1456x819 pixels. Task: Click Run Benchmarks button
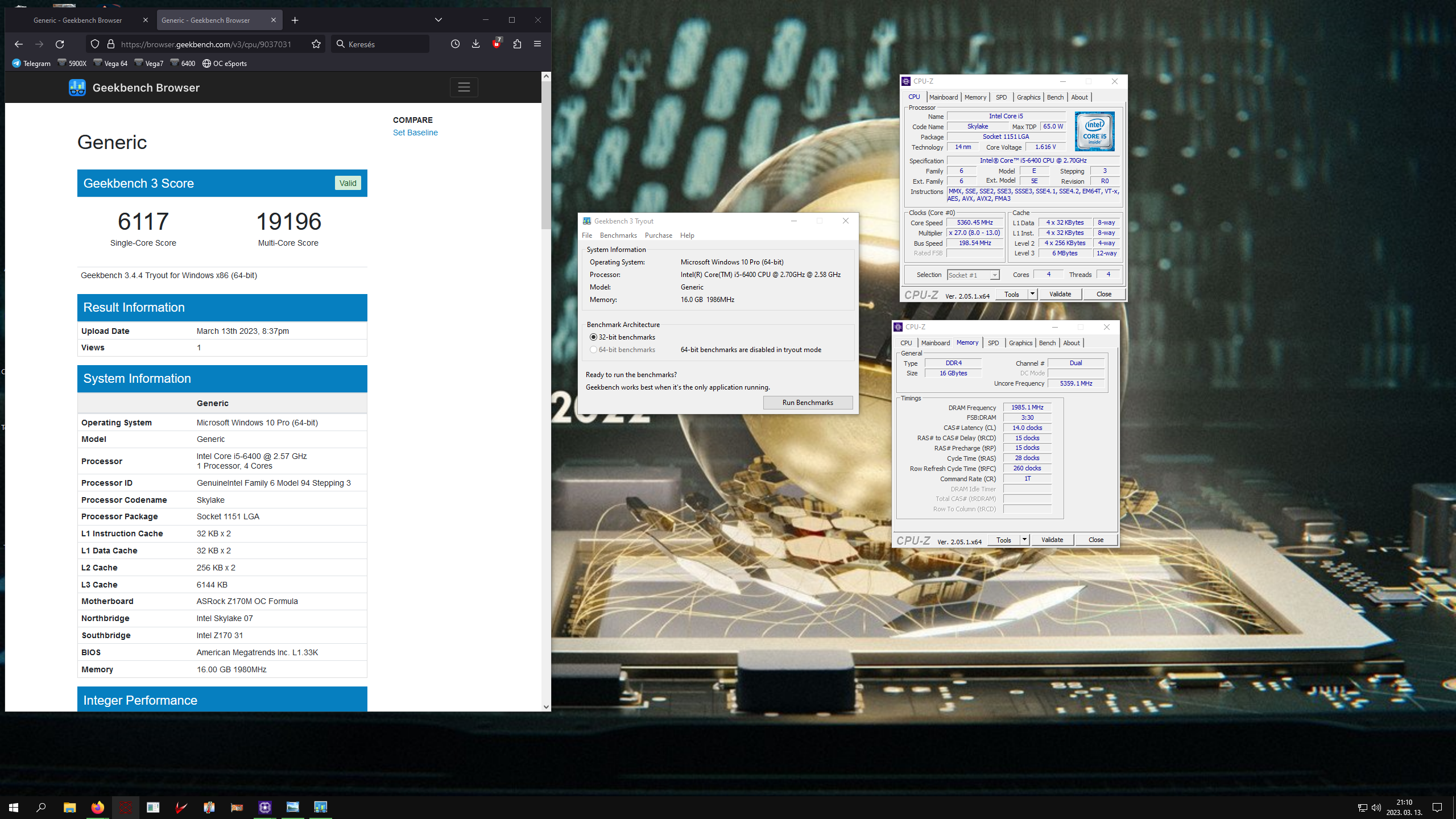[x=808, y=403]
